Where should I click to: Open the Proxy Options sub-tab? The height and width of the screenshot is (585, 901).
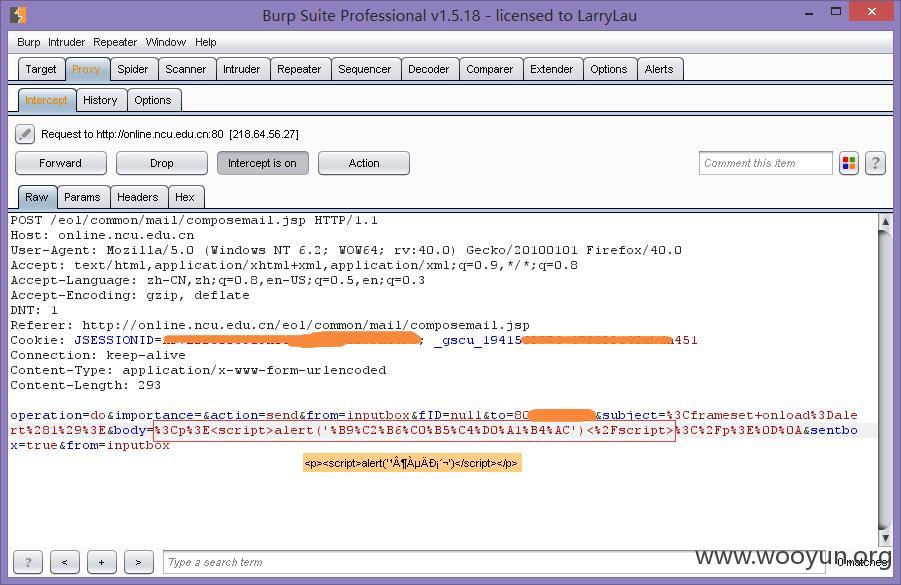(x=153, y=100)
